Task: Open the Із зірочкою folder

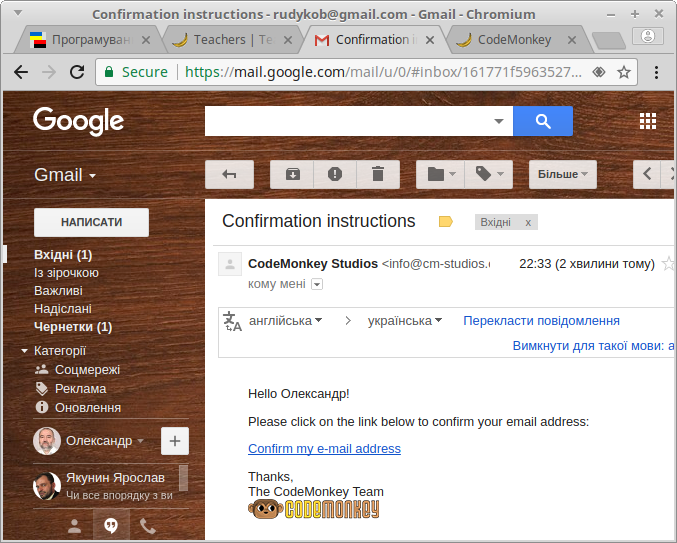Action: [66, 273]
